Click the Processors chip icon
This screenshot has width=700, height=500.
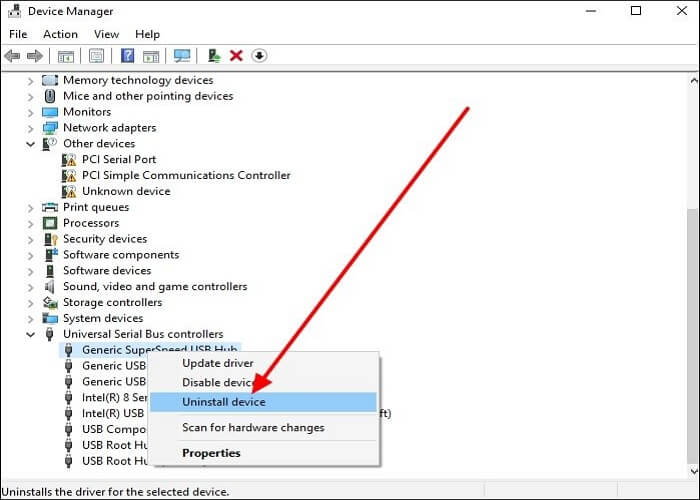point(50,223)
